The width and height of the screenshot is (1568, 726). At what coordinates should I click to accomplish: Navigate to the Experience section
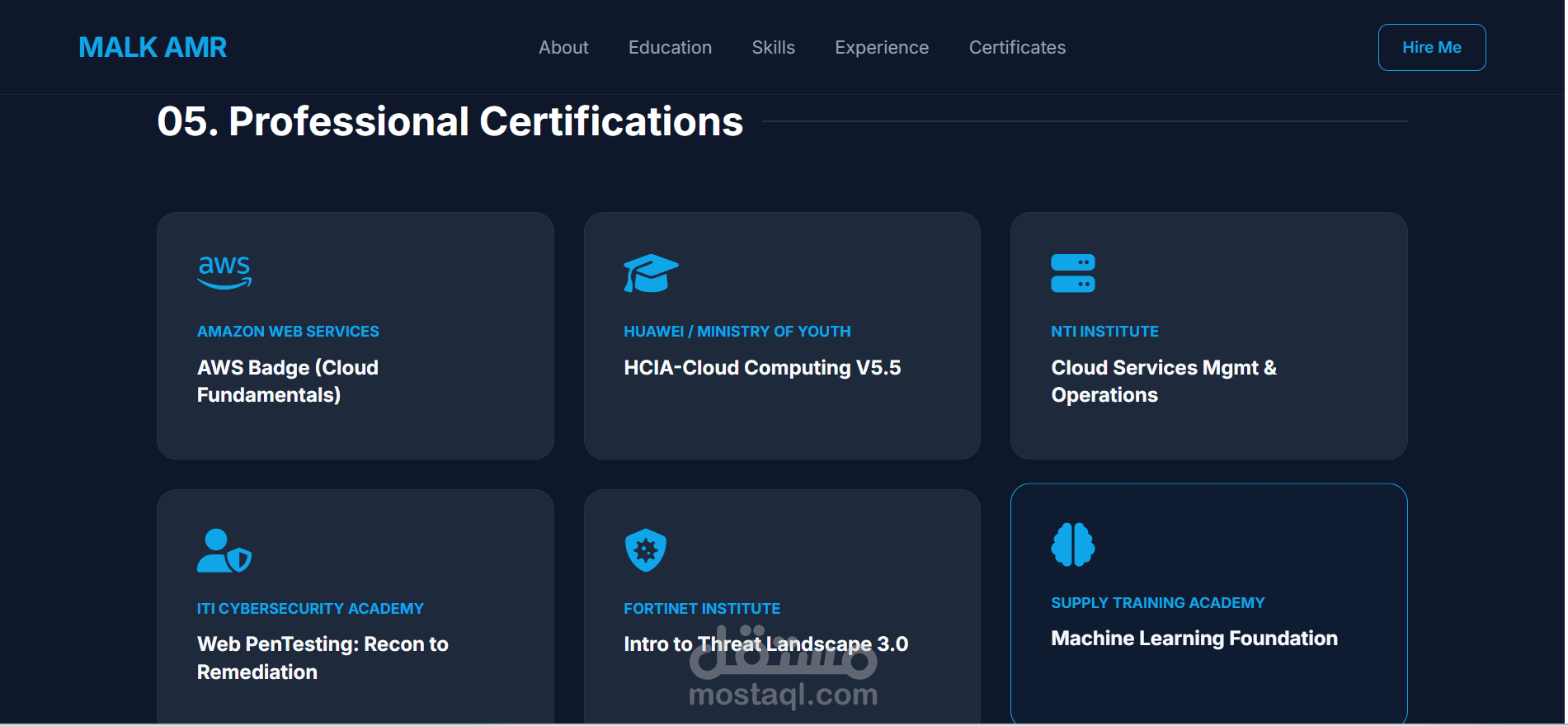coord(882,48)
